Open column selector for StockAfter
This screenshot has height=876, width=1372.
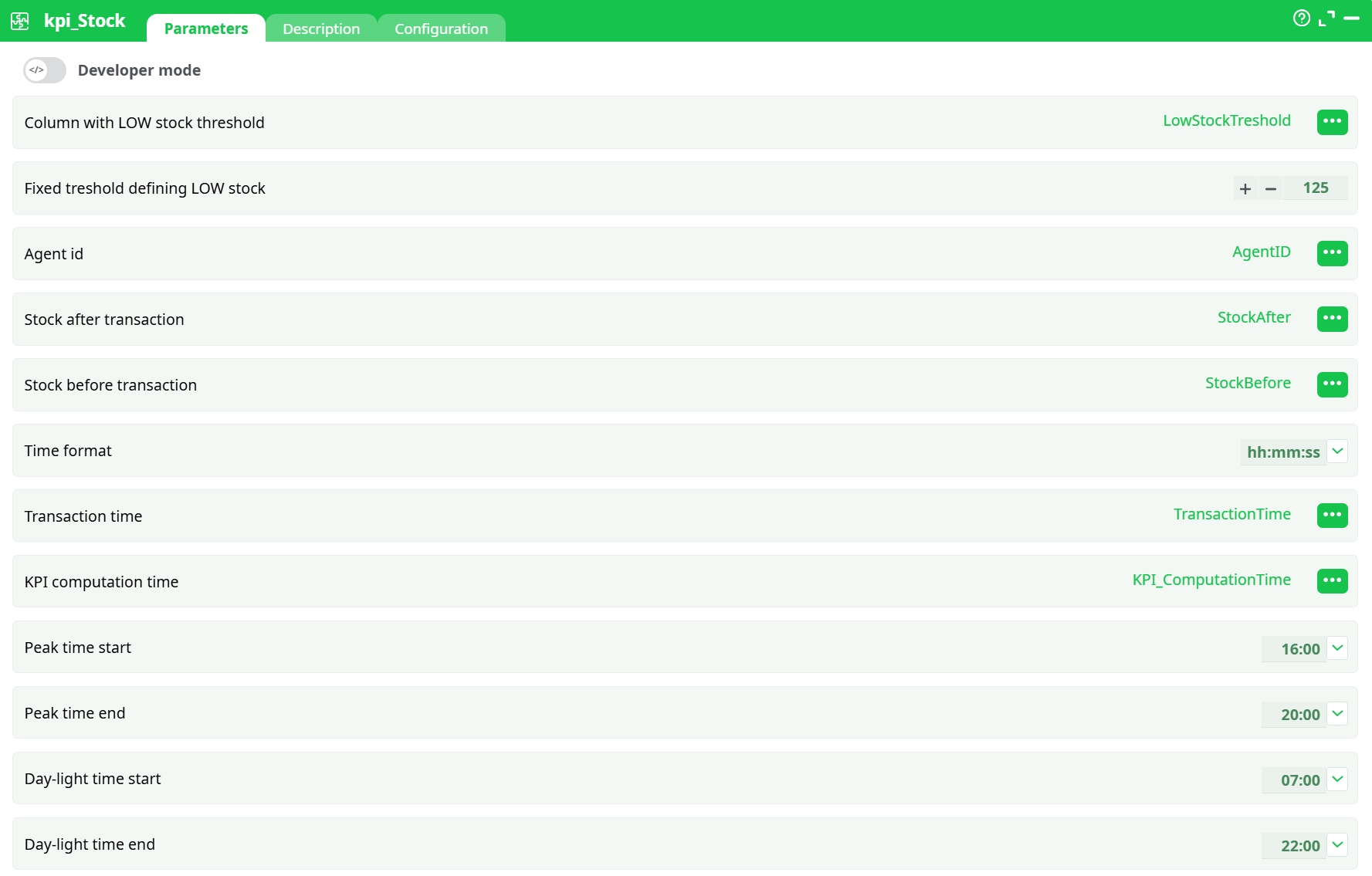click(1332, 319)
